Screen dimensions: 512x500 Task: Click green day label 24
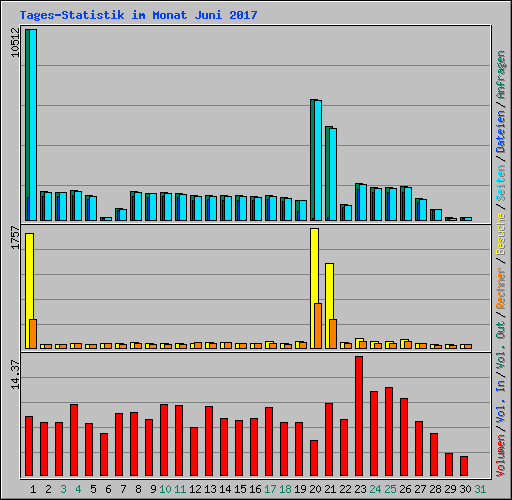[x=375, y=489]
